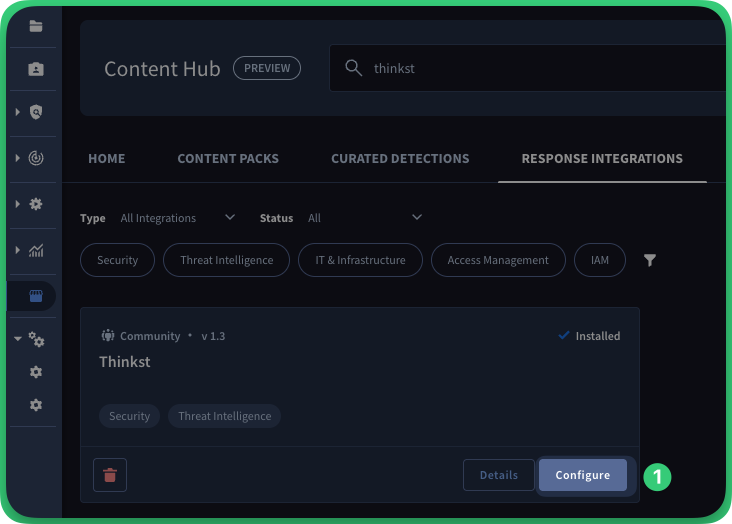This screenshot has width=732, height=524.
Task: Click the highlighted marketplace store icon
Action: coord(36,296)
